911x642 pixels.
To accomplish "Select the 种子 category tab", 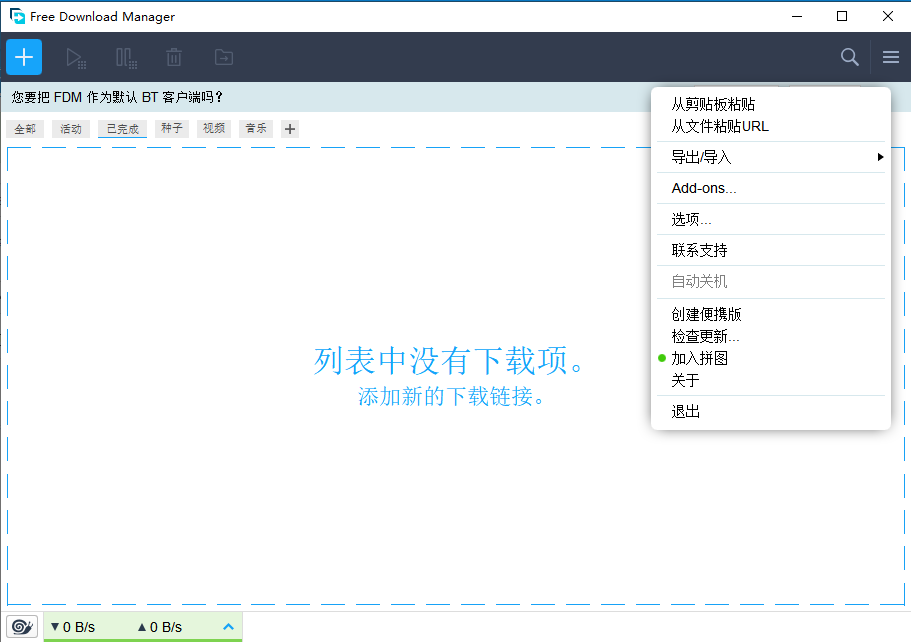I will coord(170,128).
